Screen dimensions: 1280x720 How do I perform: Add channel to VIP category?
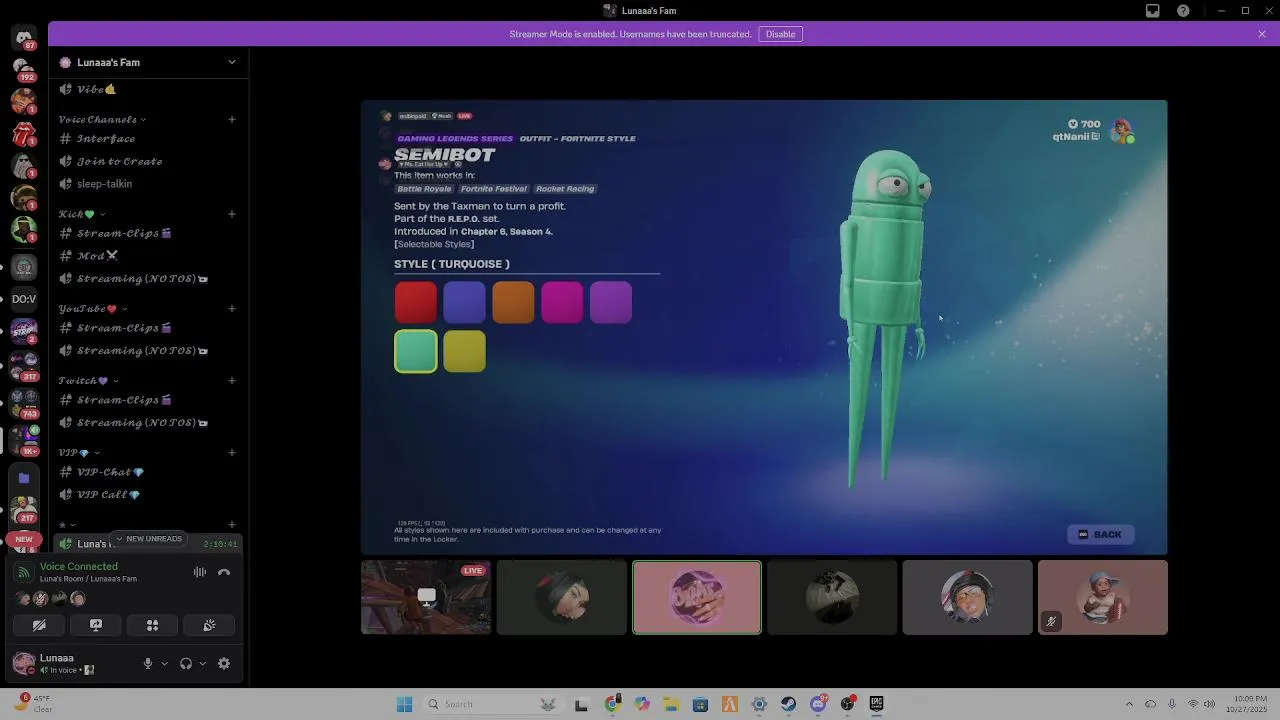click(x=232, y=453)
